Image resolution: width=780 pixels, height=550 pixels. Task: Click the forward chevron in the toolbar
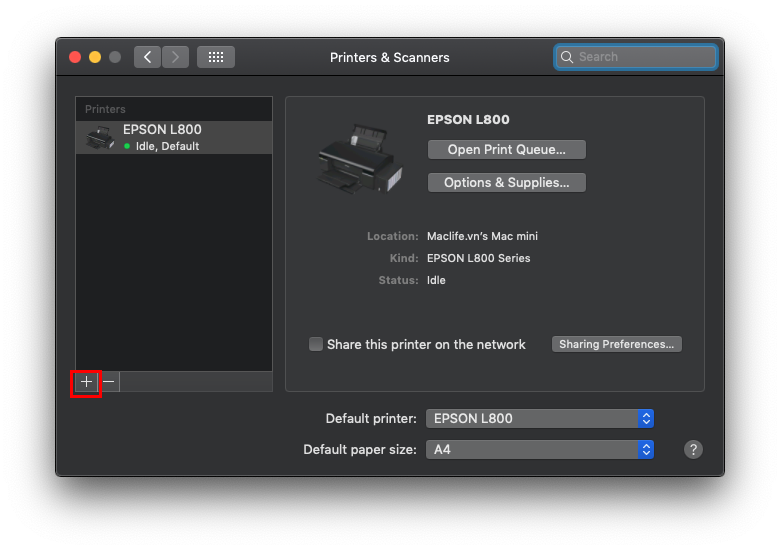coord(175,57)
